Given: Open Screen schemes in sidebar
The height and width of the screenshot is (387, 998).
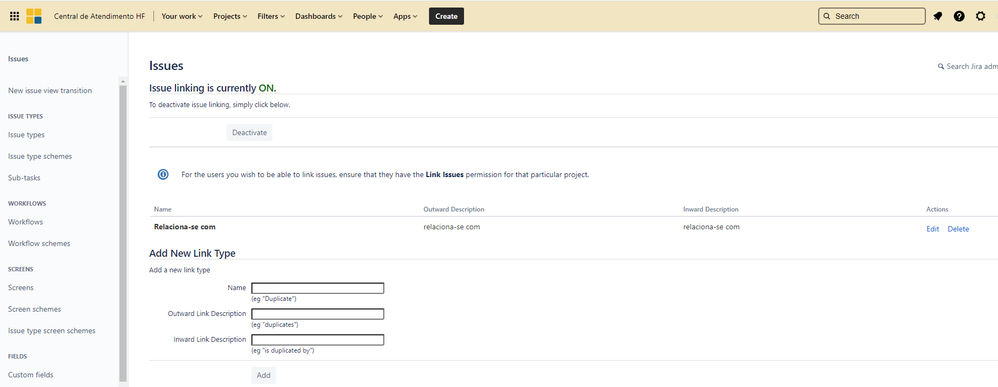Looking at the screenshot, I should 34,309.
